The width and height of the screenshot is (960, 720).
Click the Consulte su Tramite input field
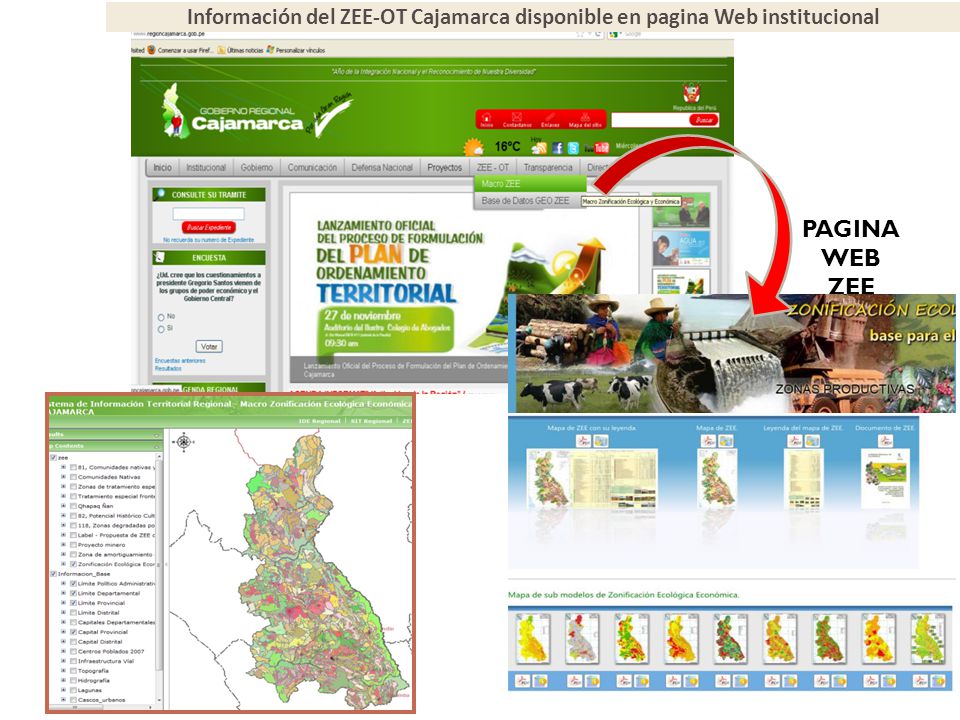pyautogui.click(x=209, y=214)
